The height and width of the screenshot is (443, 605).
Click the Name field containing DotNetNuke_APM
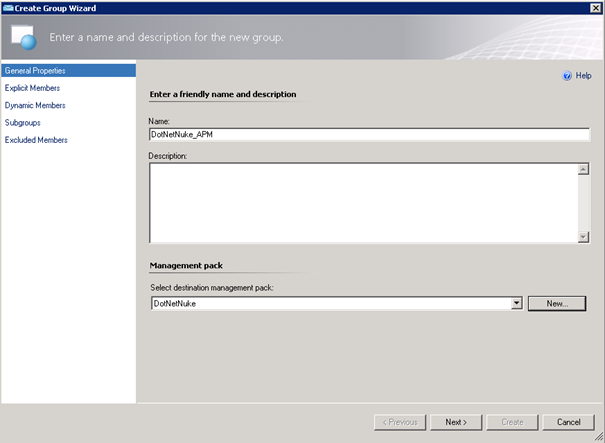pyautogui.click(x=368, y=135)
